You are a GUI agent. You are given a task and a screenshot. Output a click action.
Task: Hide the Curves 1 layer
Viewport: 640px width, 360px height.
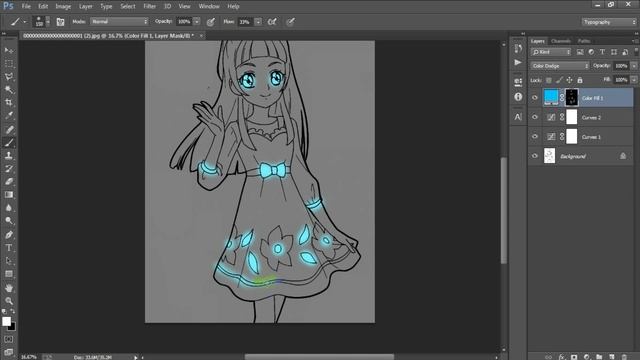(535, 137)
